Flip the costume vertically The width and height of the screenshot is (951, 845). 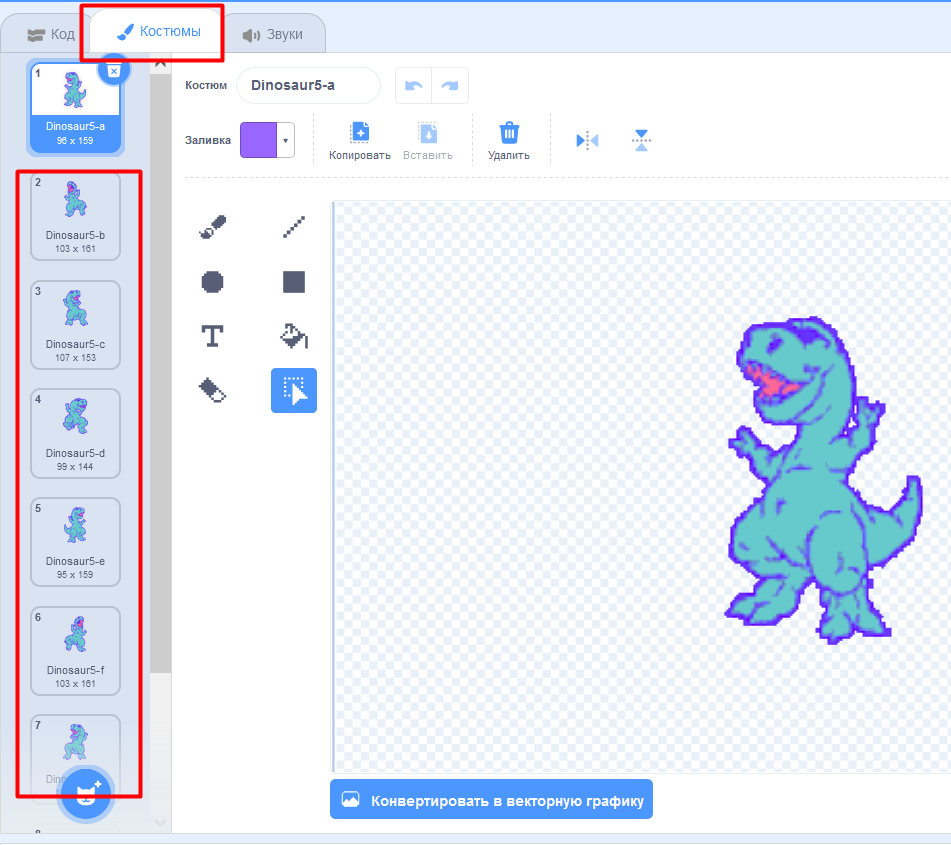pos(641,140)
